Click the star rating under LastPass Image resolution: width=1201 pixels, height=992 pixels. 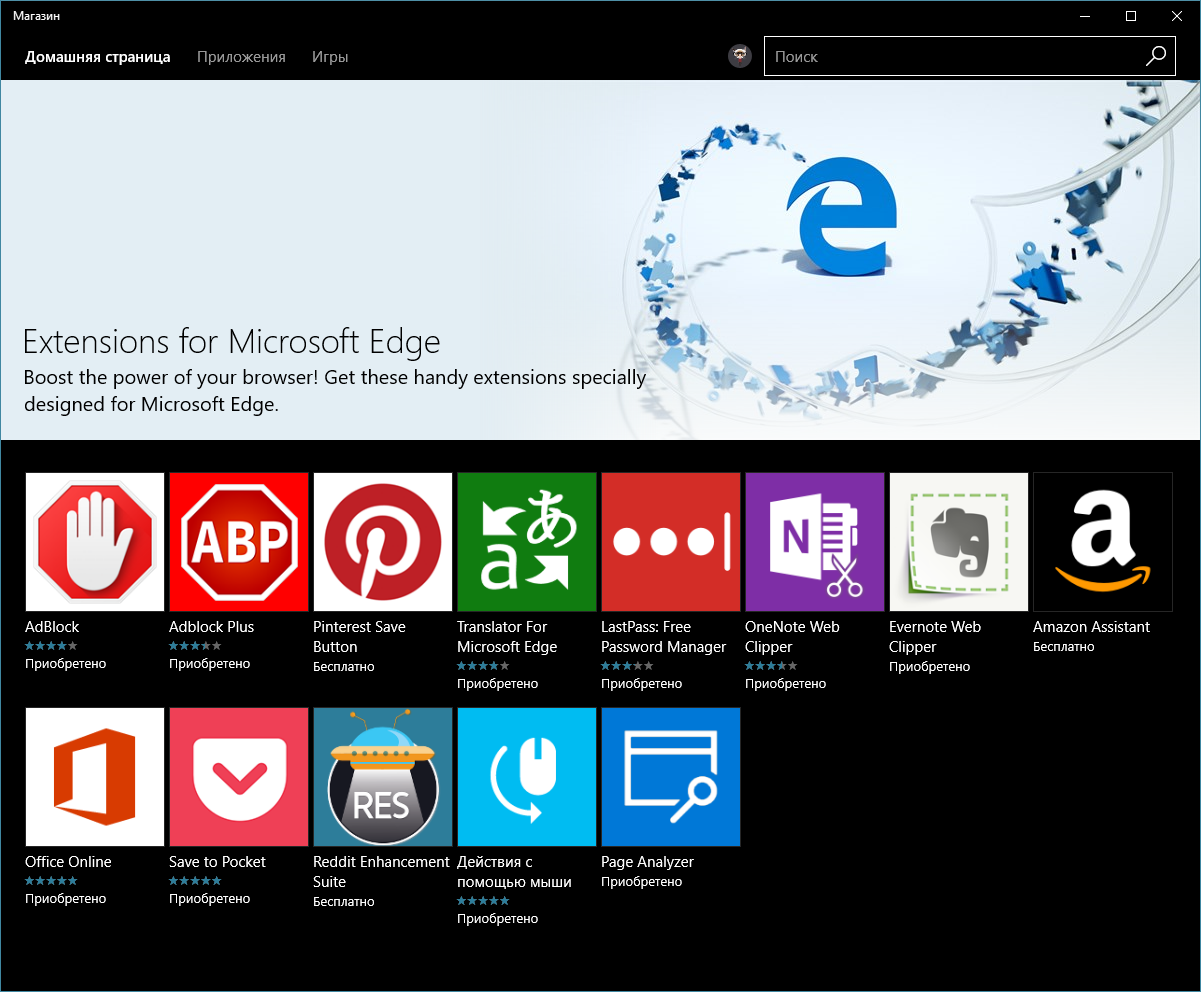[x=627, y=666]
